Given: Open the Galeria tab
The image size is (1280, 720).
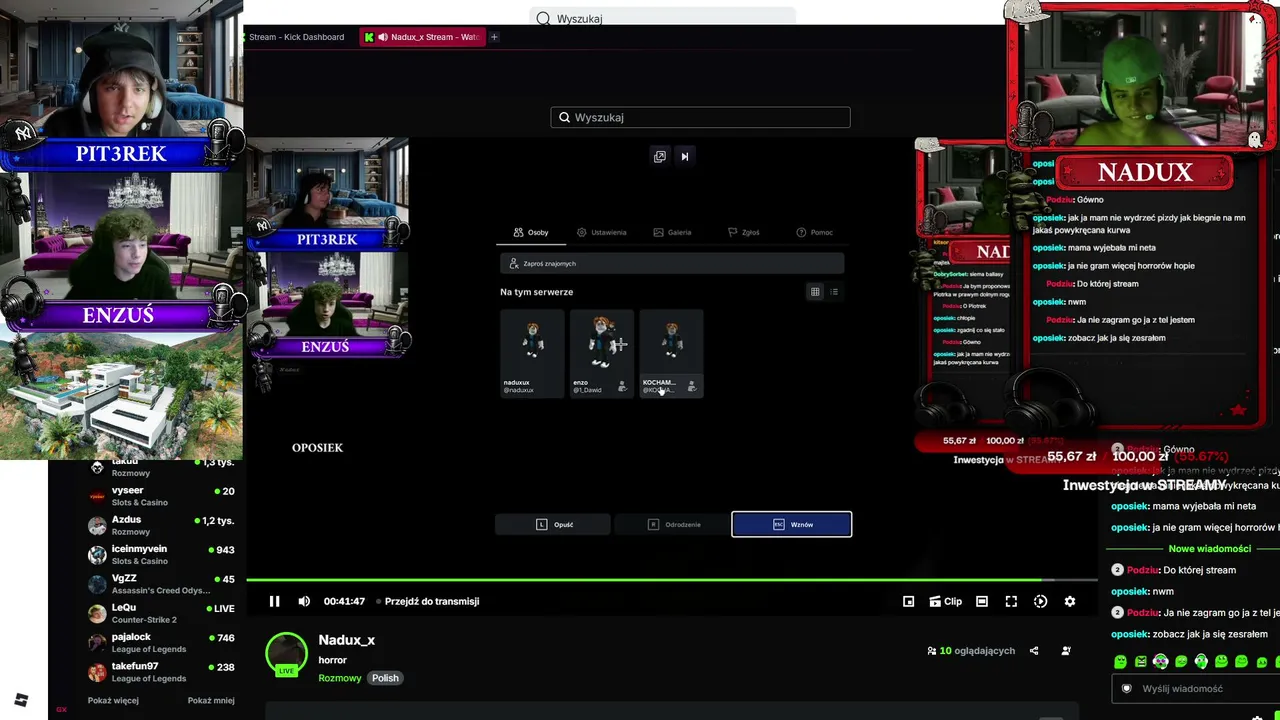Looking at the screenshot, I should click(x=672, y=232).
